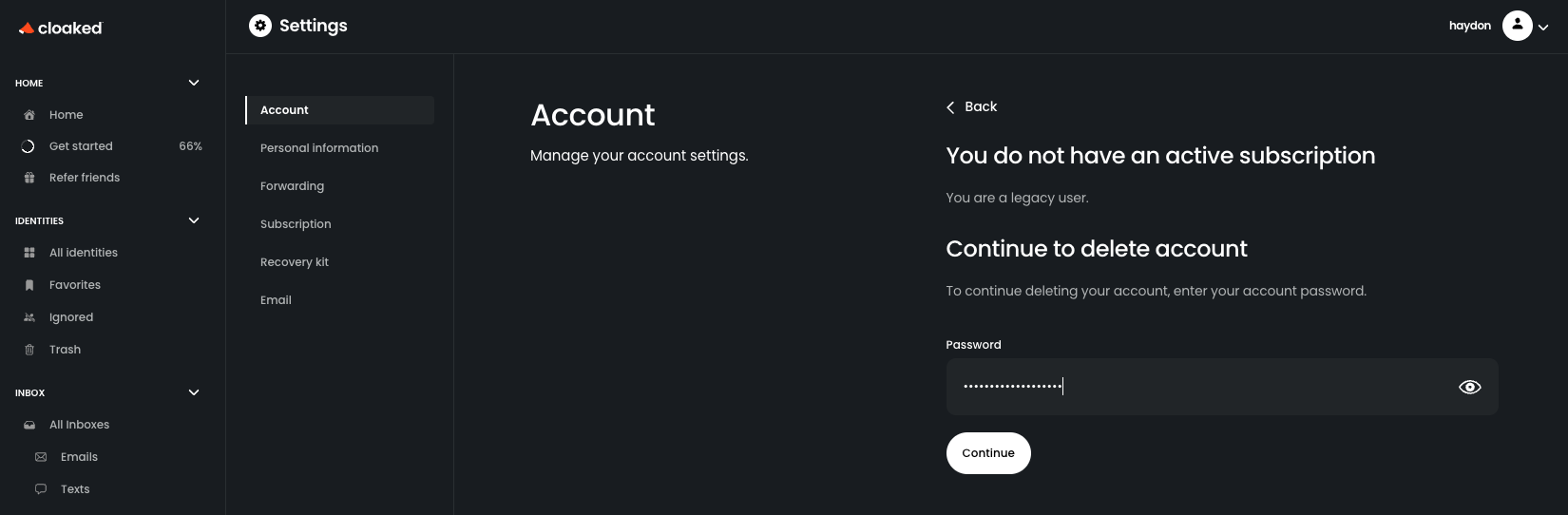The width and height of the screenshot is (1568, 515).
Task: Click the Favorites bookmark icon
Action: (x=29, y=285)
